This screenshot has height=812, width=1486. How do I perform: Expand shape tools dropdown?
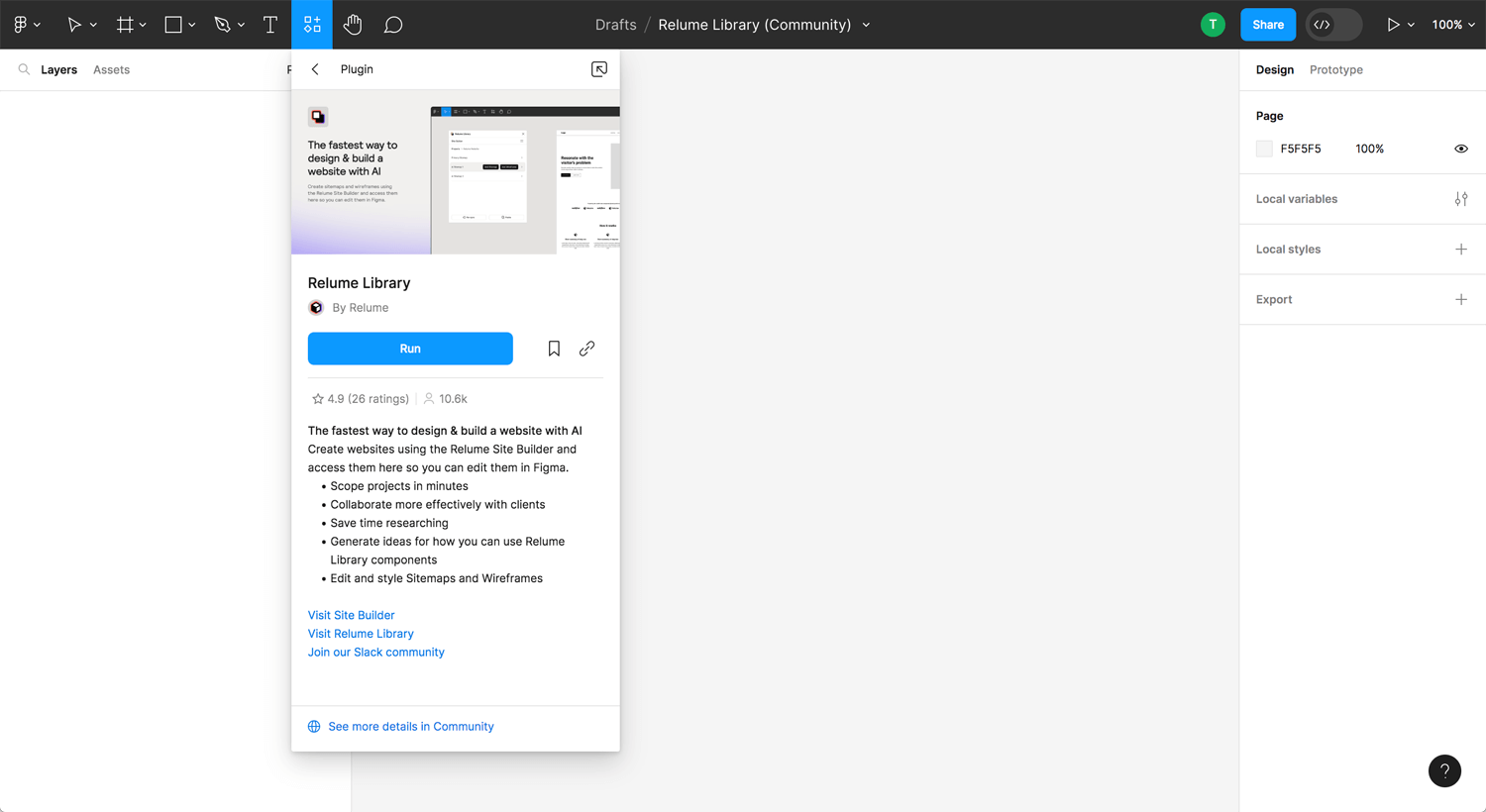pos(191,25)
